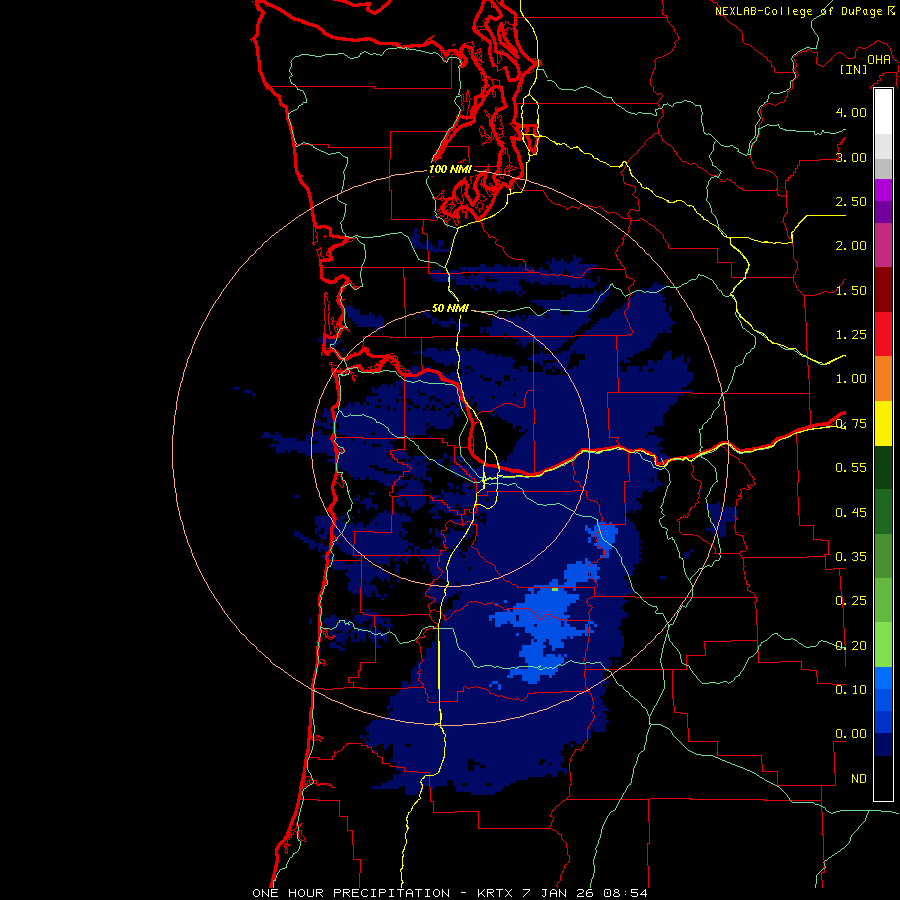This screenshot has height=900, width=900.
Task: Click the OHA product label above legend
Action: point(879,59)
